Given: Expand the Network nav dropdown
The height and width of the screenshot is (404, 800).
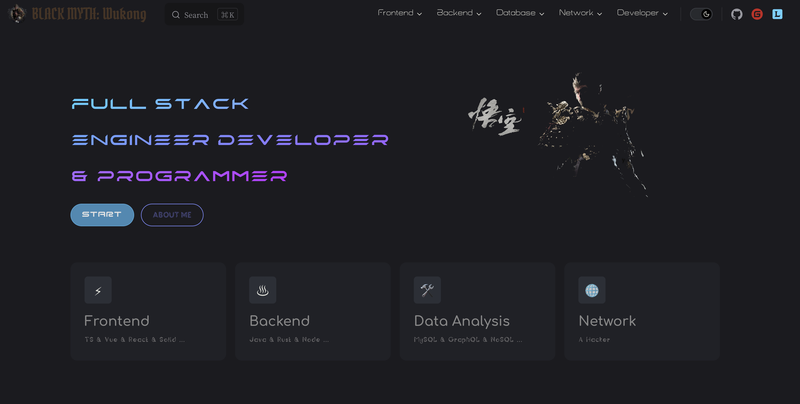Looking at the screenshot, I should 580,13.
